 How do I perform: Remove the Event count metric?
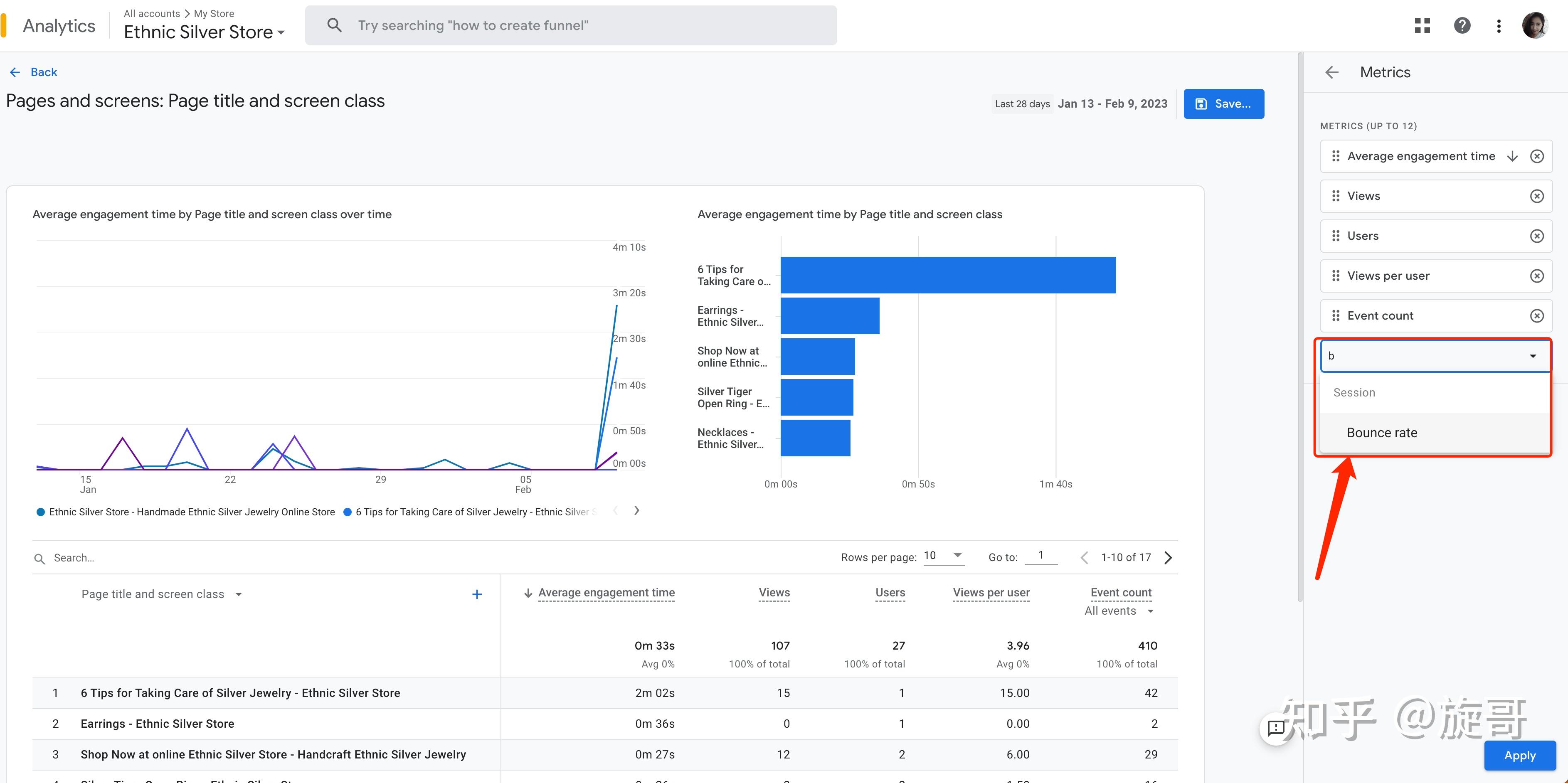[x=1537, y=316]
